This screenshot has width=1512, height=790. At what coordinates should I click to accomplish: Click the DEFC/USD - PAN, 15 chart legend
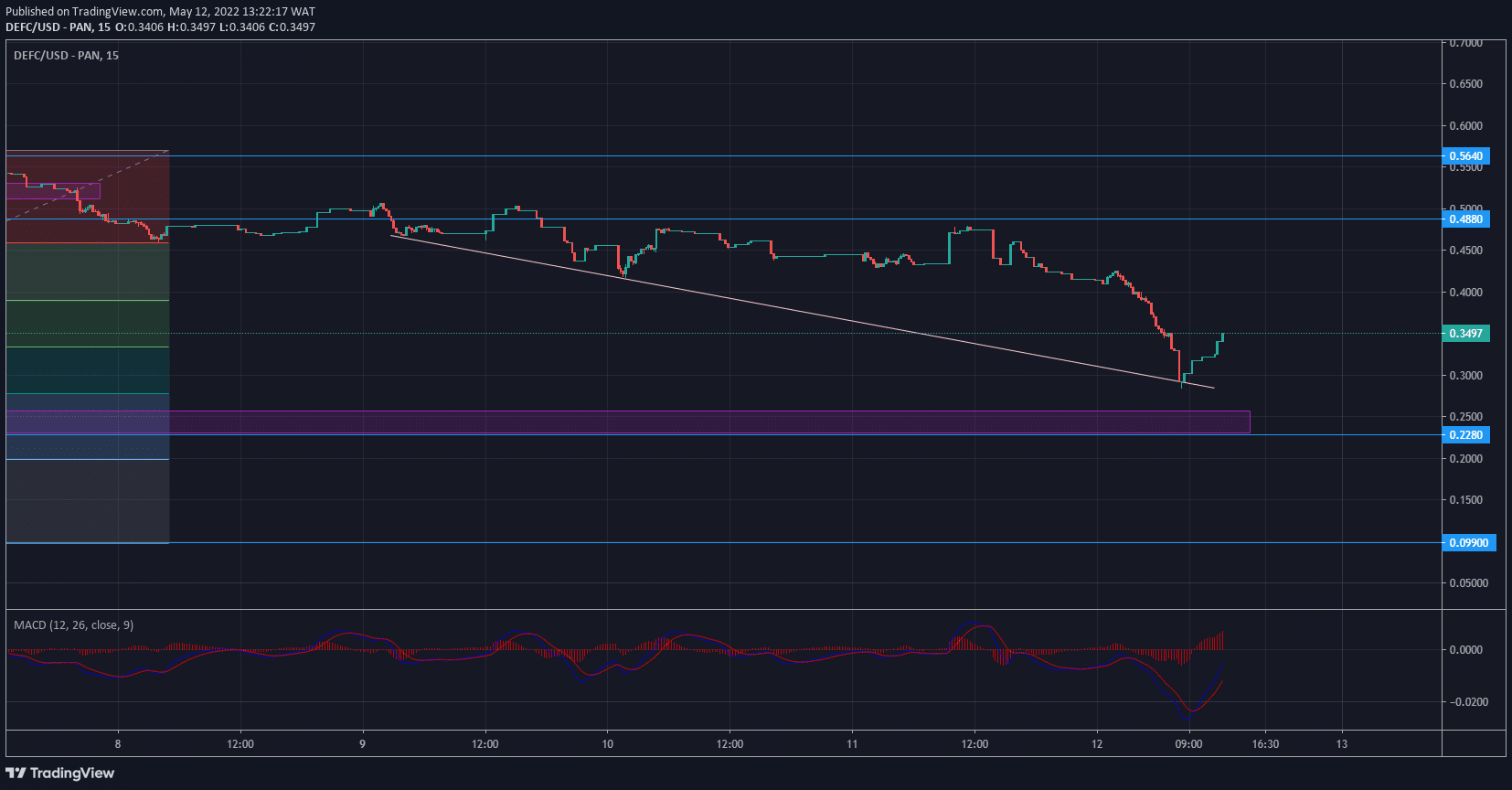(66, 56)
